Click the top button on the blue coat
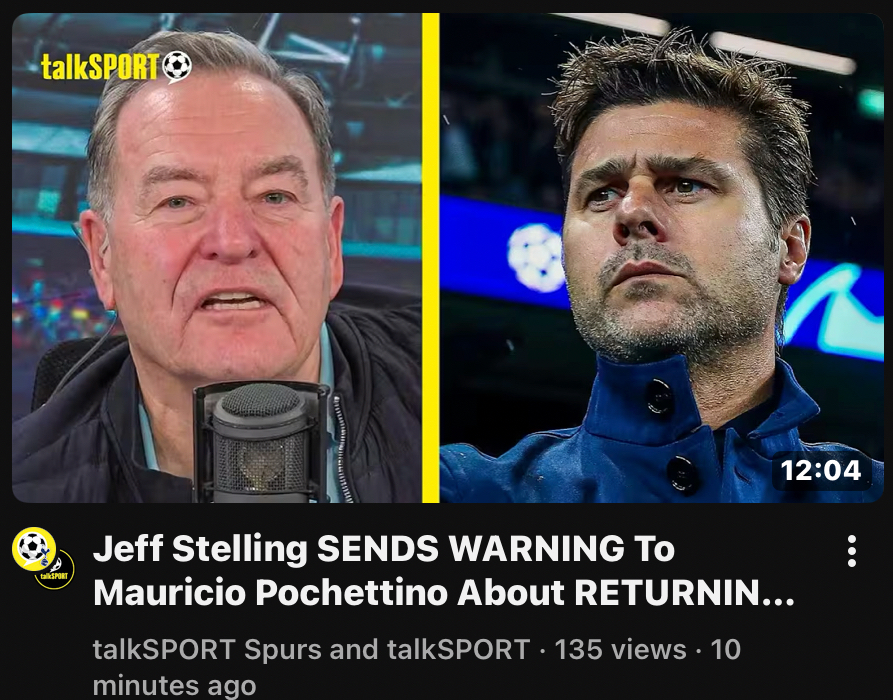Screen dimensions: 893x700 pos(659,396)
